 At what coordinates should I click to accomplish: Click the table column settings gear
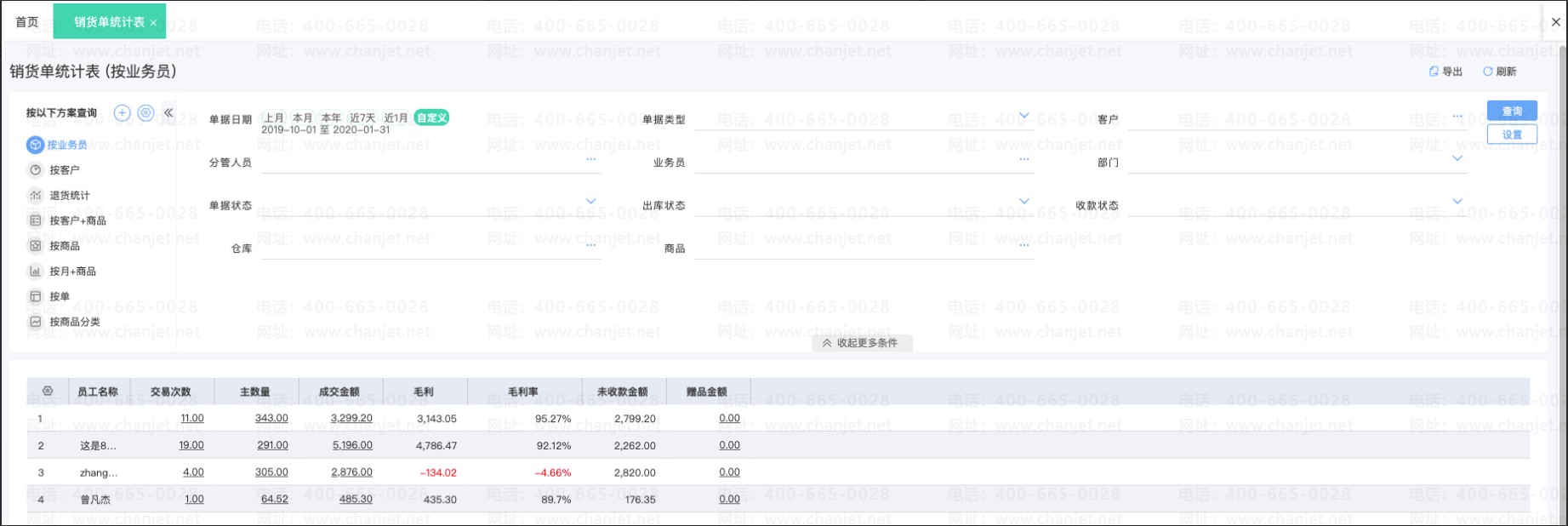(48, 392)
